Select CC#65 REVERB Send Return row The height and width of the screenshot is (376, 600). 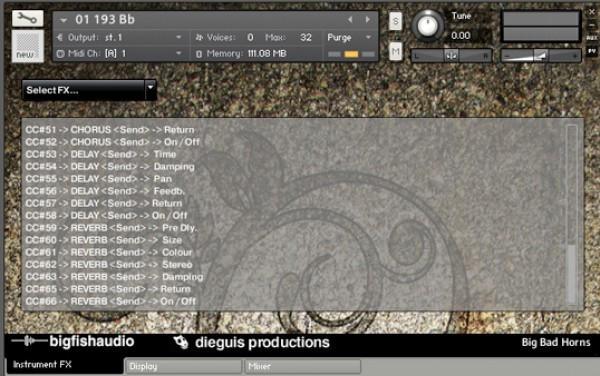[108, 289]
